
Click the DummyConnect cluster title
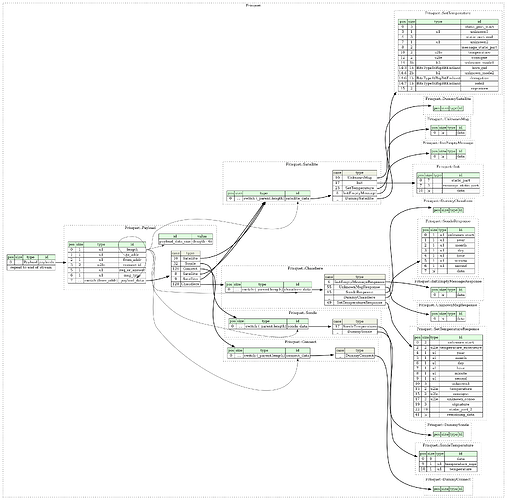[448, 480]
